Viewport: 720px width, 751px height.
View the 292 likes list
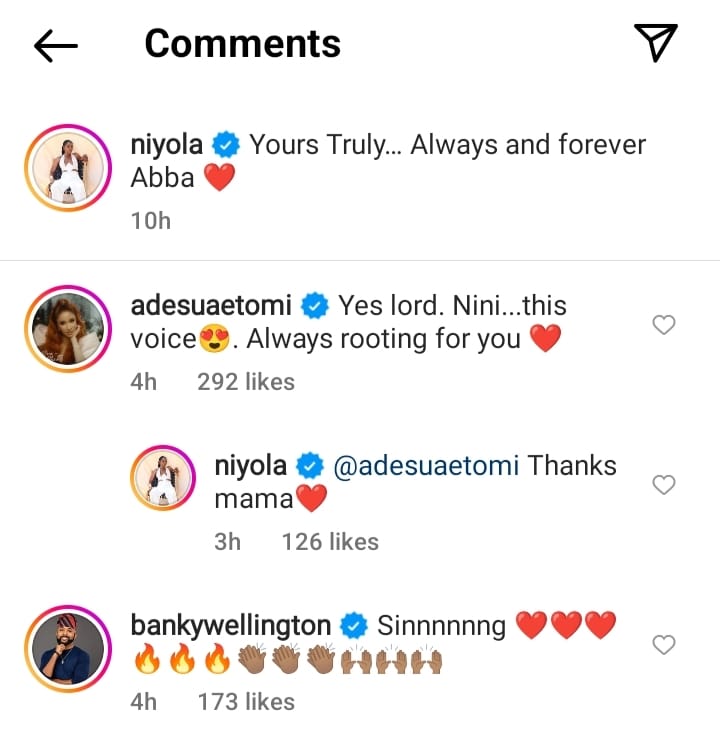click(246, 381)
